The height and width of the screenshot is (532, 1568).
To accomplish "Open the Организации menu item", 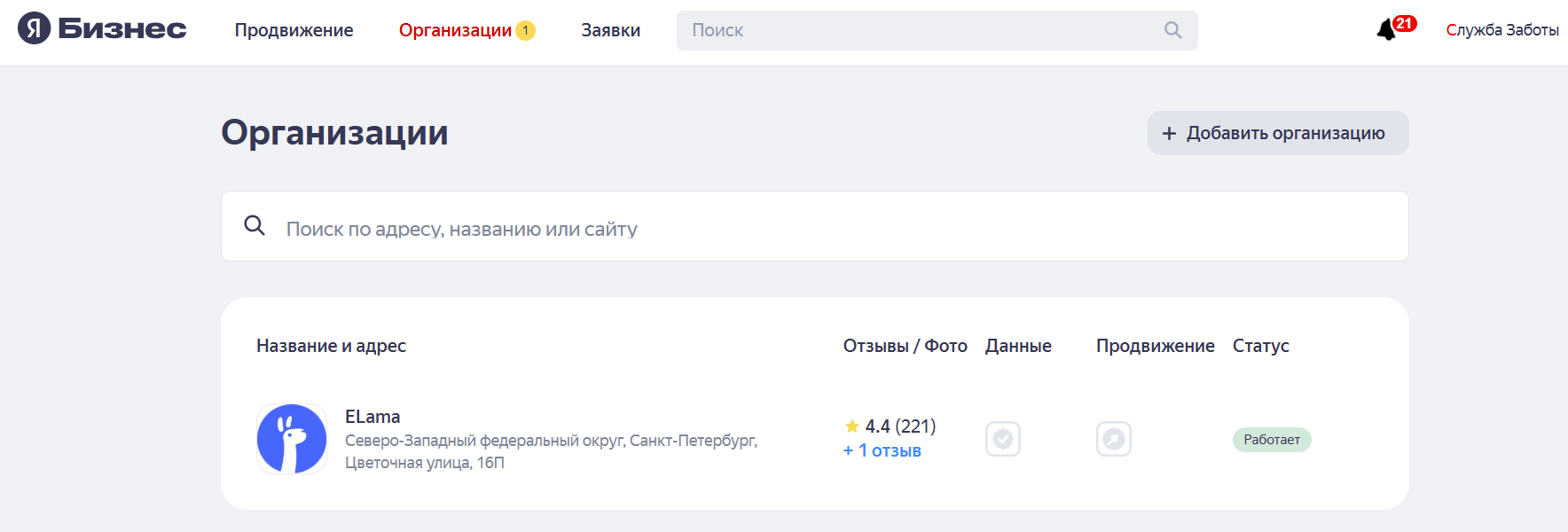I will click(455, 30).
